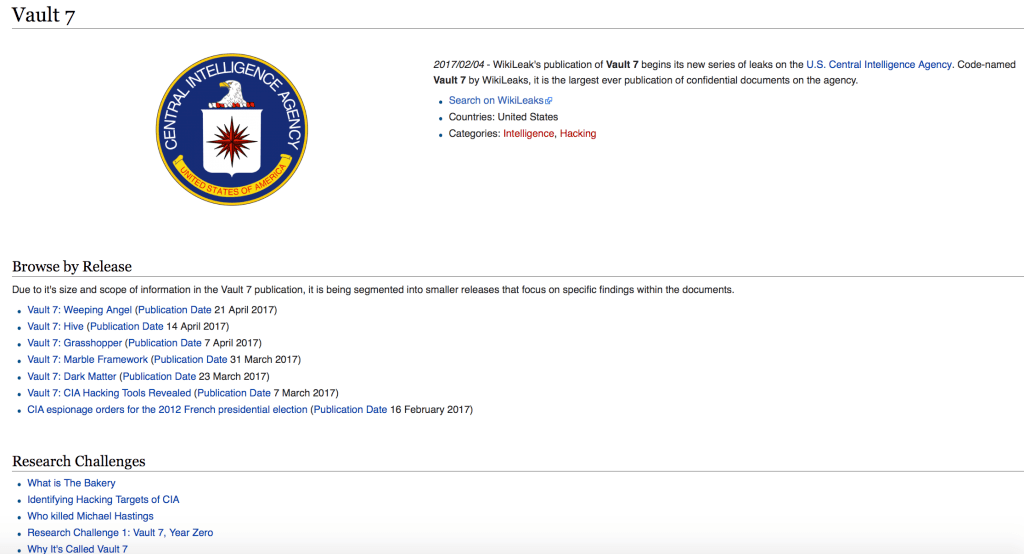Click the CIA seal logo image
1024x554 pixels.
coord(232,128)
